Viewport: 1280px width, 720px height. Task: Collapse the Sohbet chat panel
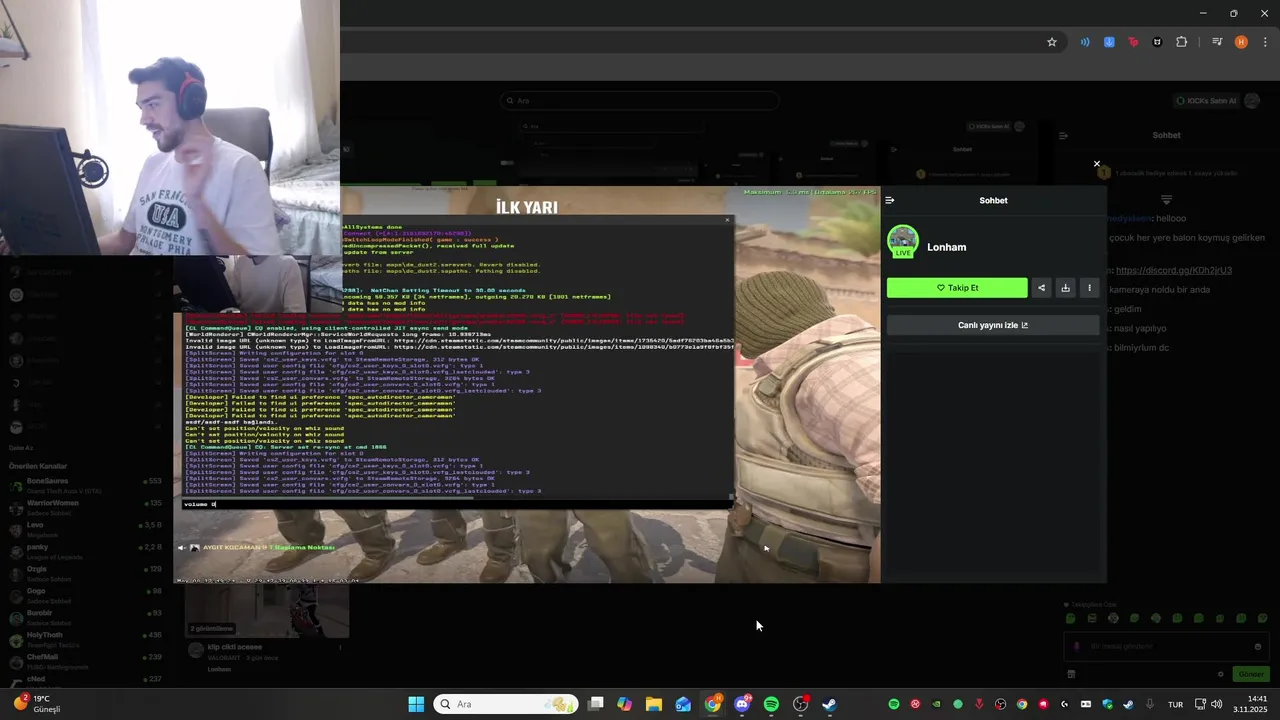click(x=890, y=200)
